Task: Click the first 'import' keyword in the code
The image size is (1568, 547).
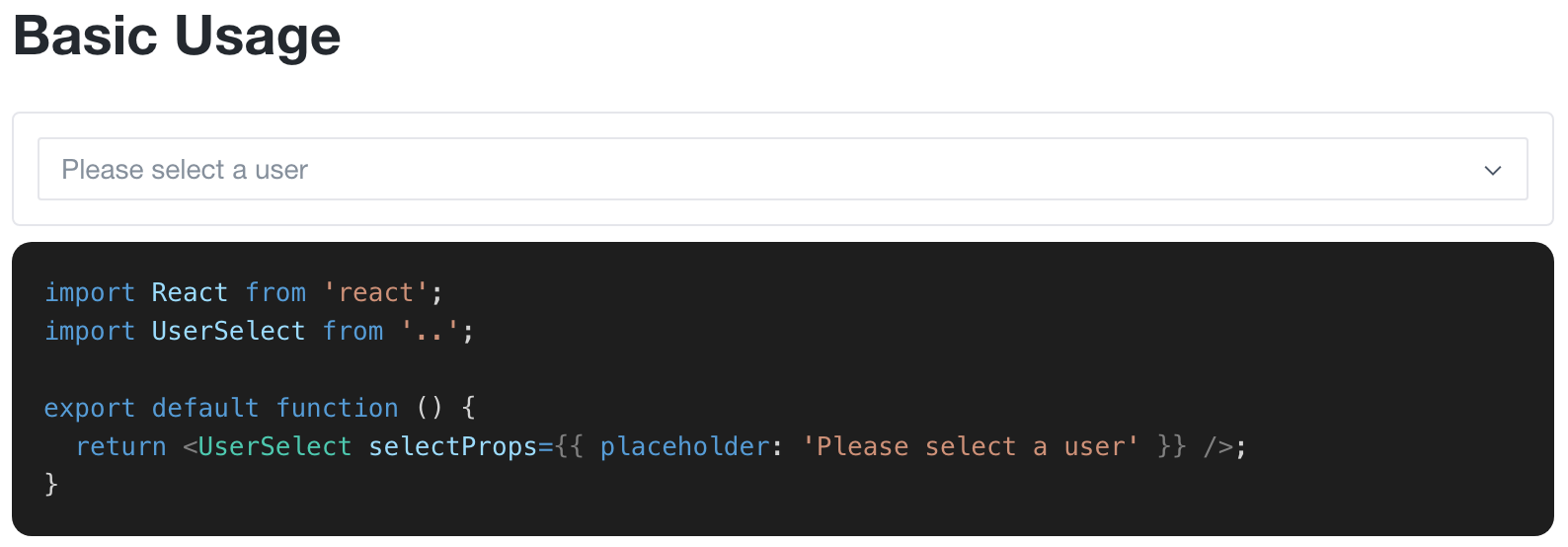Action: 89,293
